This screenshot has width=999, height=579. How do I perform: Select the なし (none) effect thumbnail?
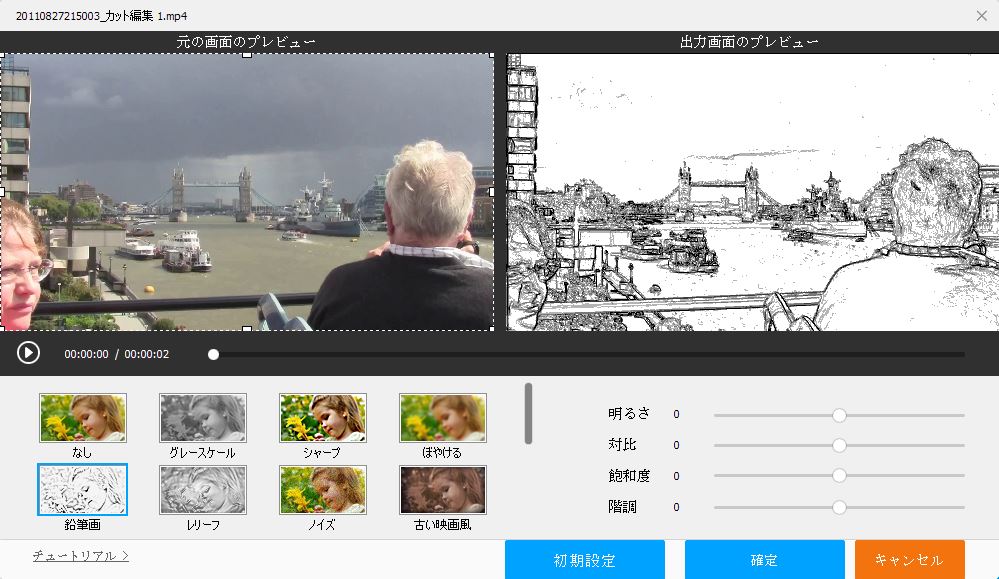click(83, 418)
